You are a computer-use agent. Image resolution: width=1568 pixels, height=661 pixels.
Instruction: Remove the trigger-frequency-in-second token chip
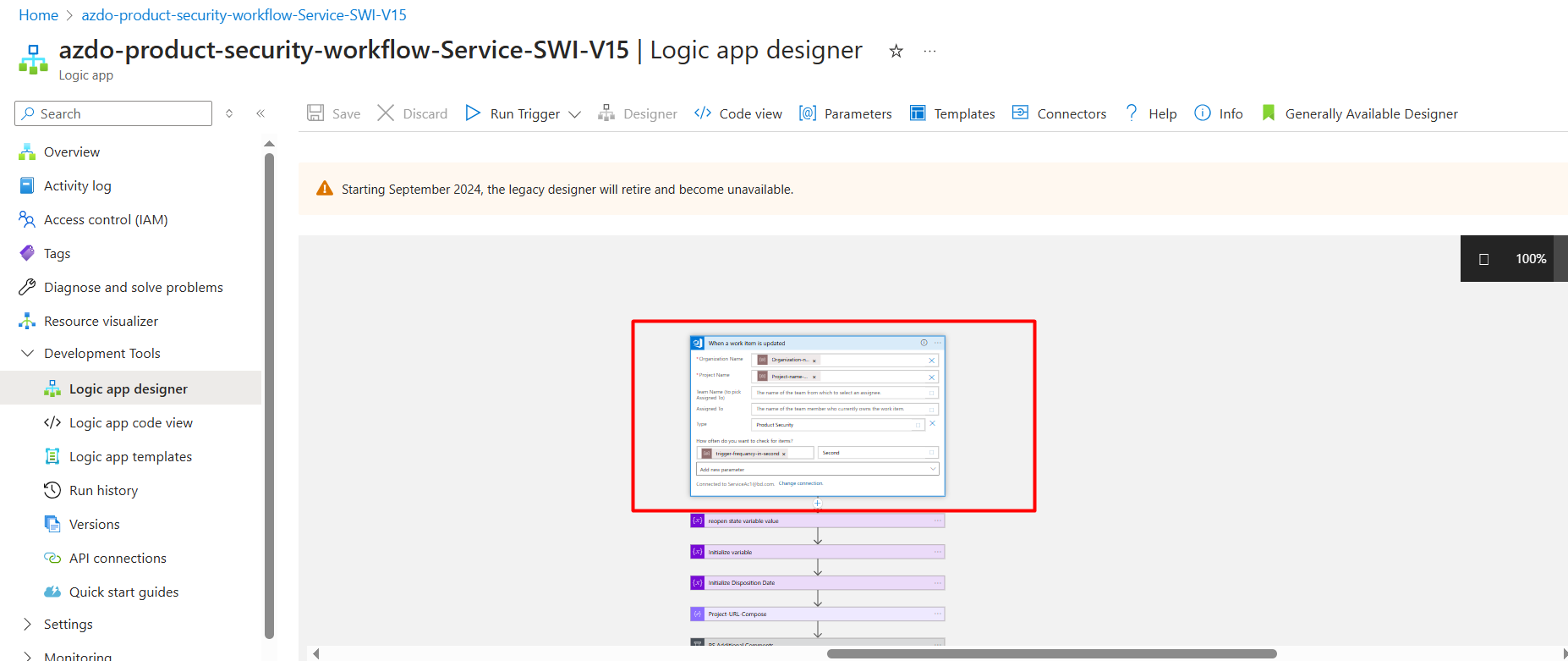click(x=784, y=454)
